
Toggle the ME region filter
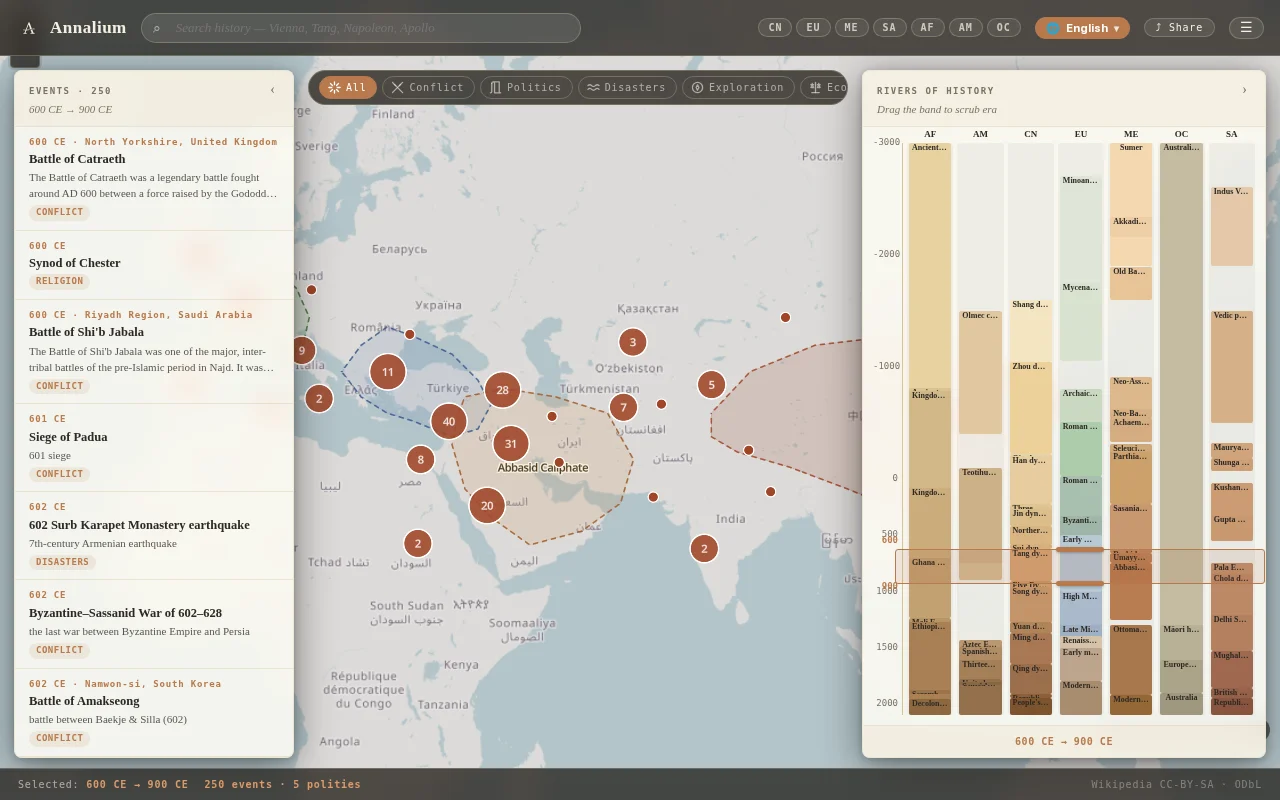(851, 28)
